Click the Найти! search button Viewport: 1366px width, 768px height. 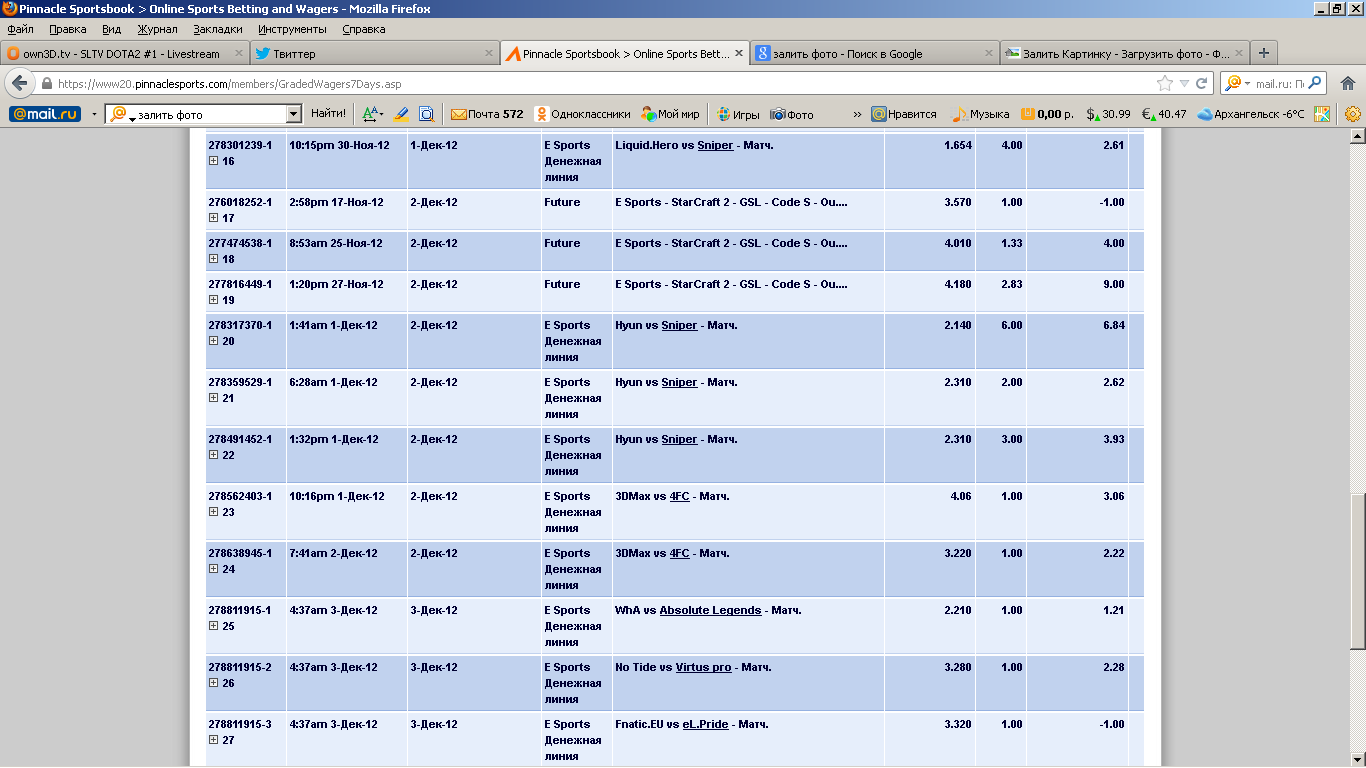coord(329,114)
